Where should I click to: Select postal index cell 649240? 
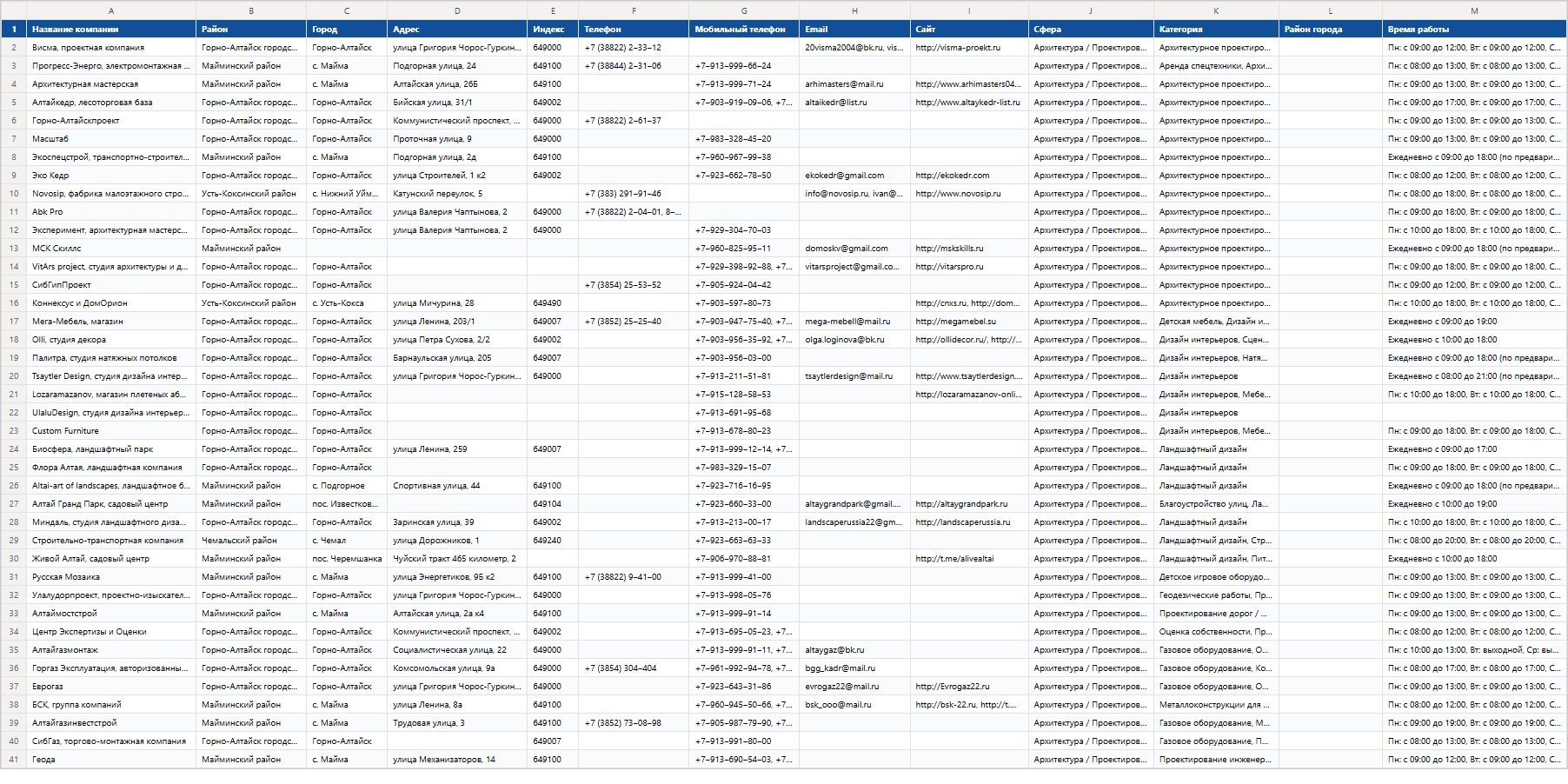(x=553, y=541)
